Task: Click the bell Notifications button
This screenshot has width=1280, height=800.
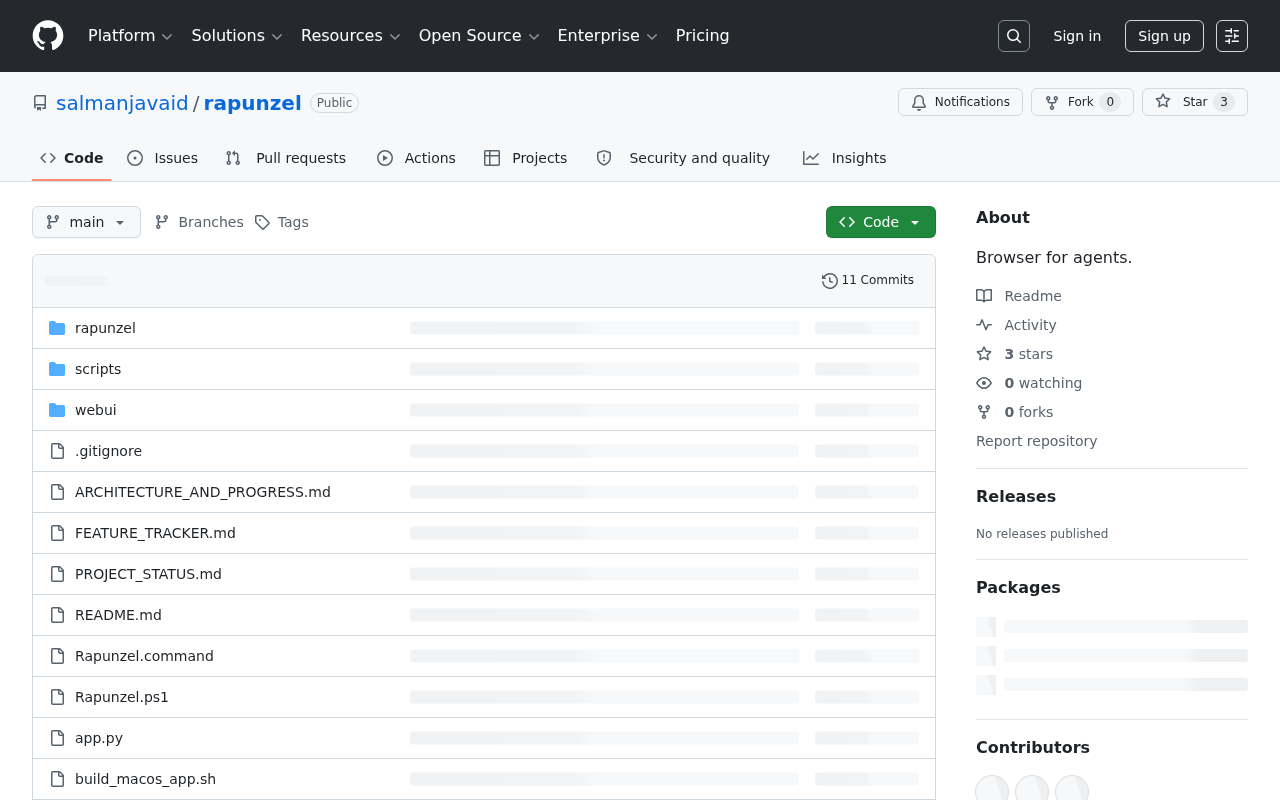Action: pos(960,102)
